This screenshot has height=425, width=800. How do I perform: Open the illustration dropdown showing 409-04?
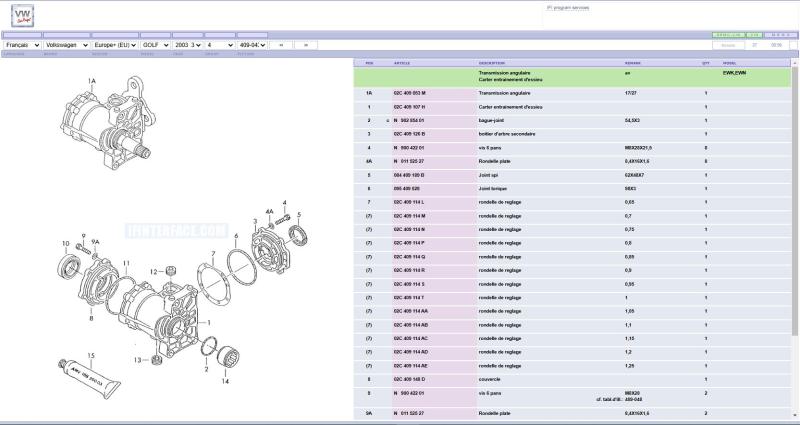click(252, 45)
